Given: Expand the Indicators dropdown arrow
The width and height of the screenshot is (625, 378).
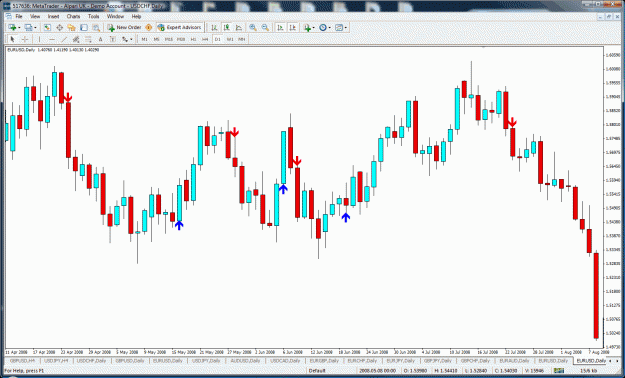Looking at the screenshot, I should [314, 28].
